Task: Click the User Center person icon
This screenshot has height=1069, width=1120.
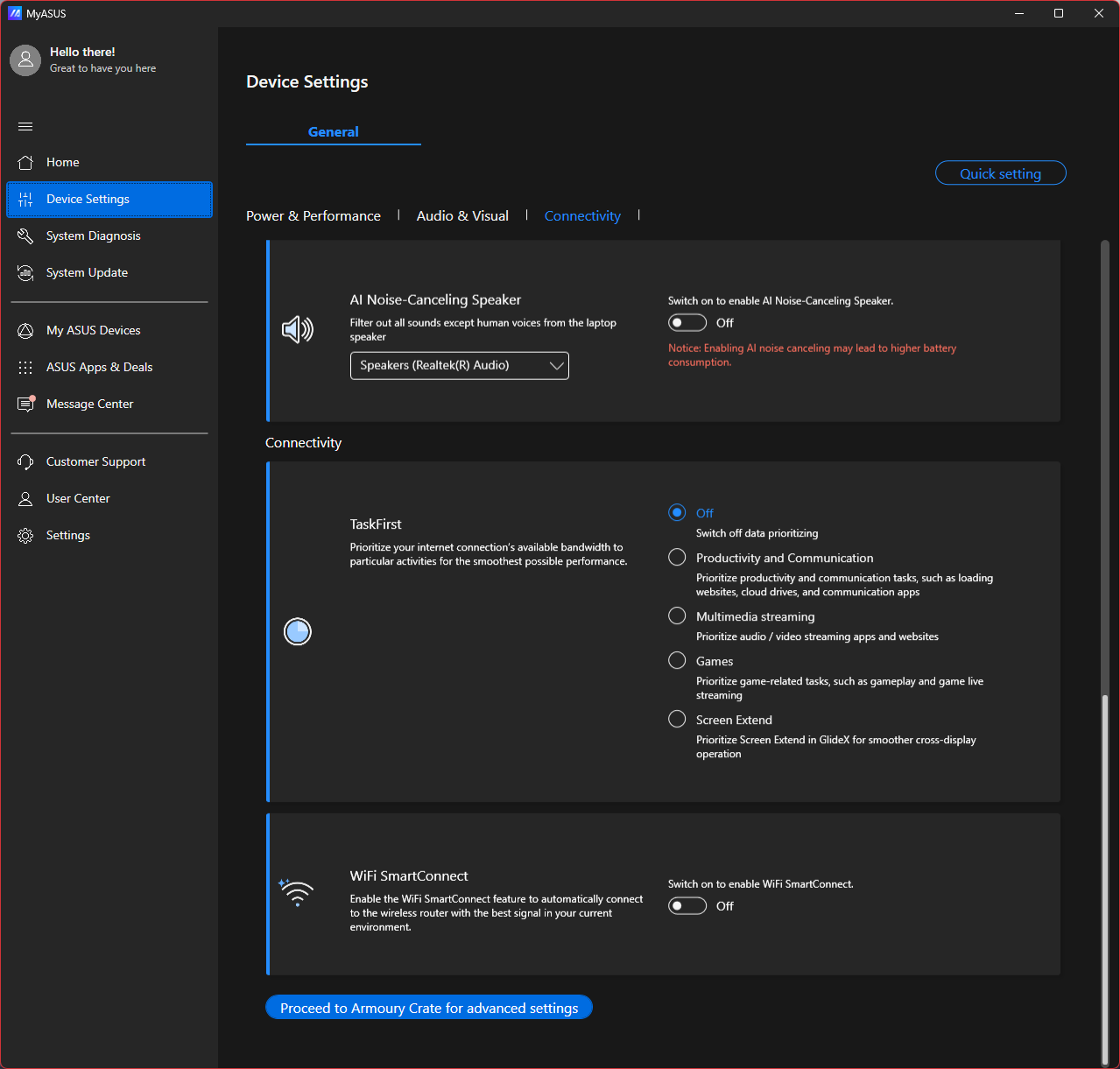Action: [25, 498]
